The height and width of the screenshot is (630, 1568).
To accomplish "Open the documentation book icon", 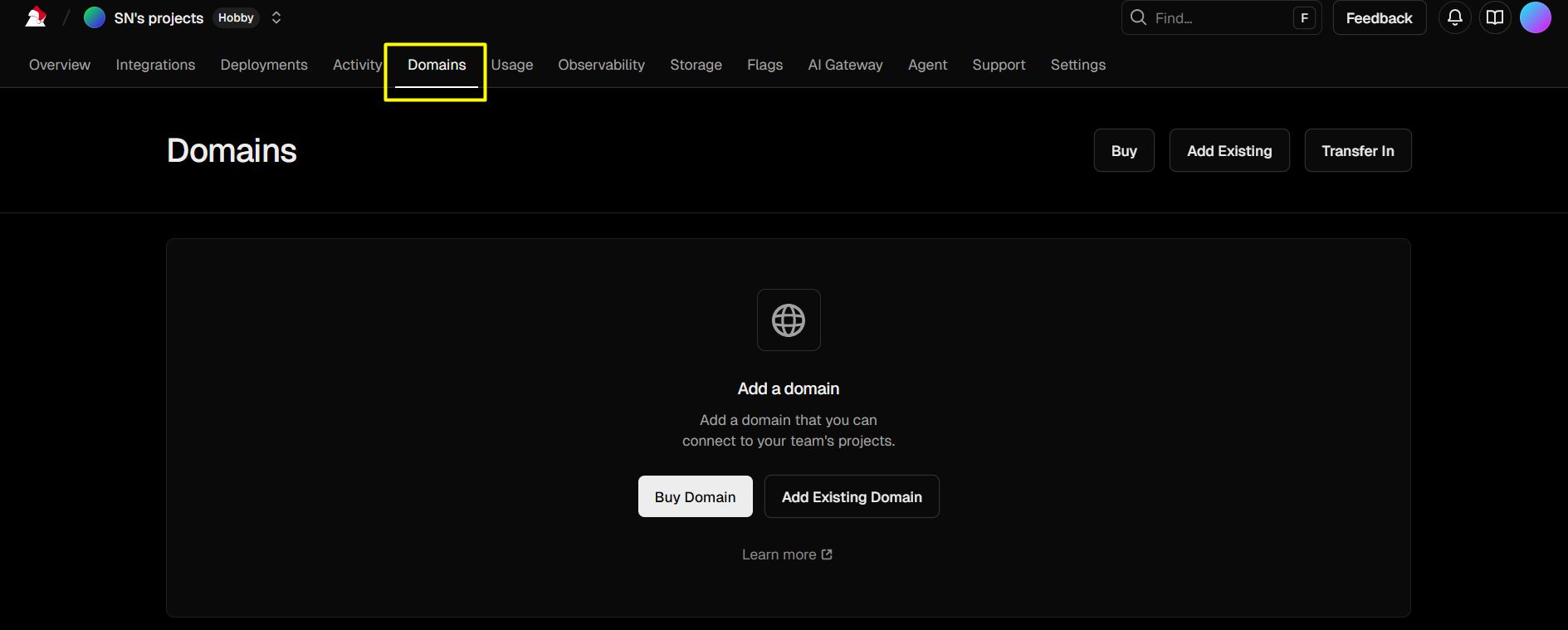I will (1495, 17).
